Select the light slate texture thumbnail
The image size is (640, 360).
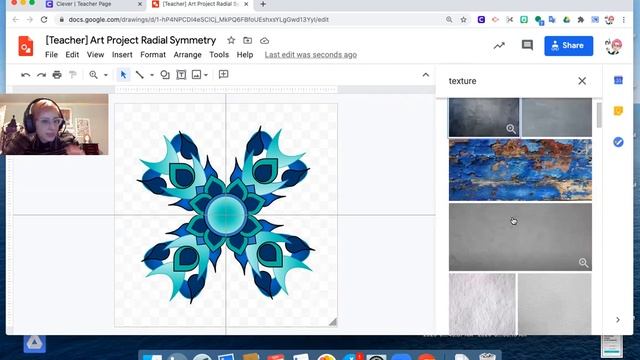pyautogui.click(x=557, y=117)
